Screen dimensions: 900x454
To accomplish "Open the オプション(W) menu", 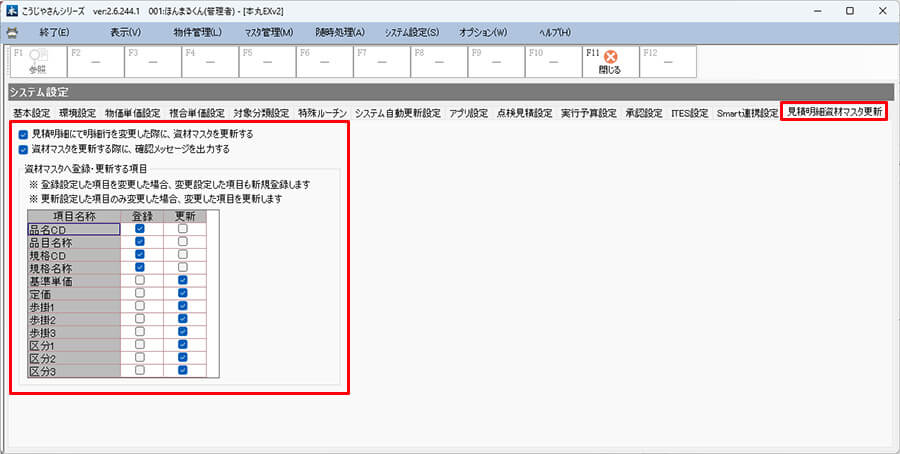I will 483,32.
